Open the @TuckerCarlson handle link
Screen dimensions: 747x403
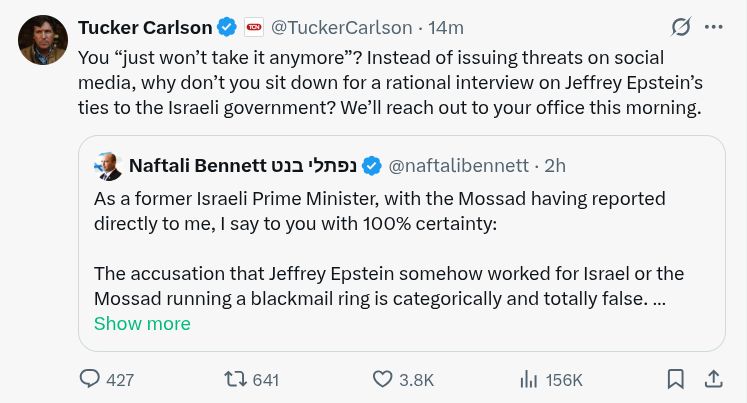tap(342, 28)
